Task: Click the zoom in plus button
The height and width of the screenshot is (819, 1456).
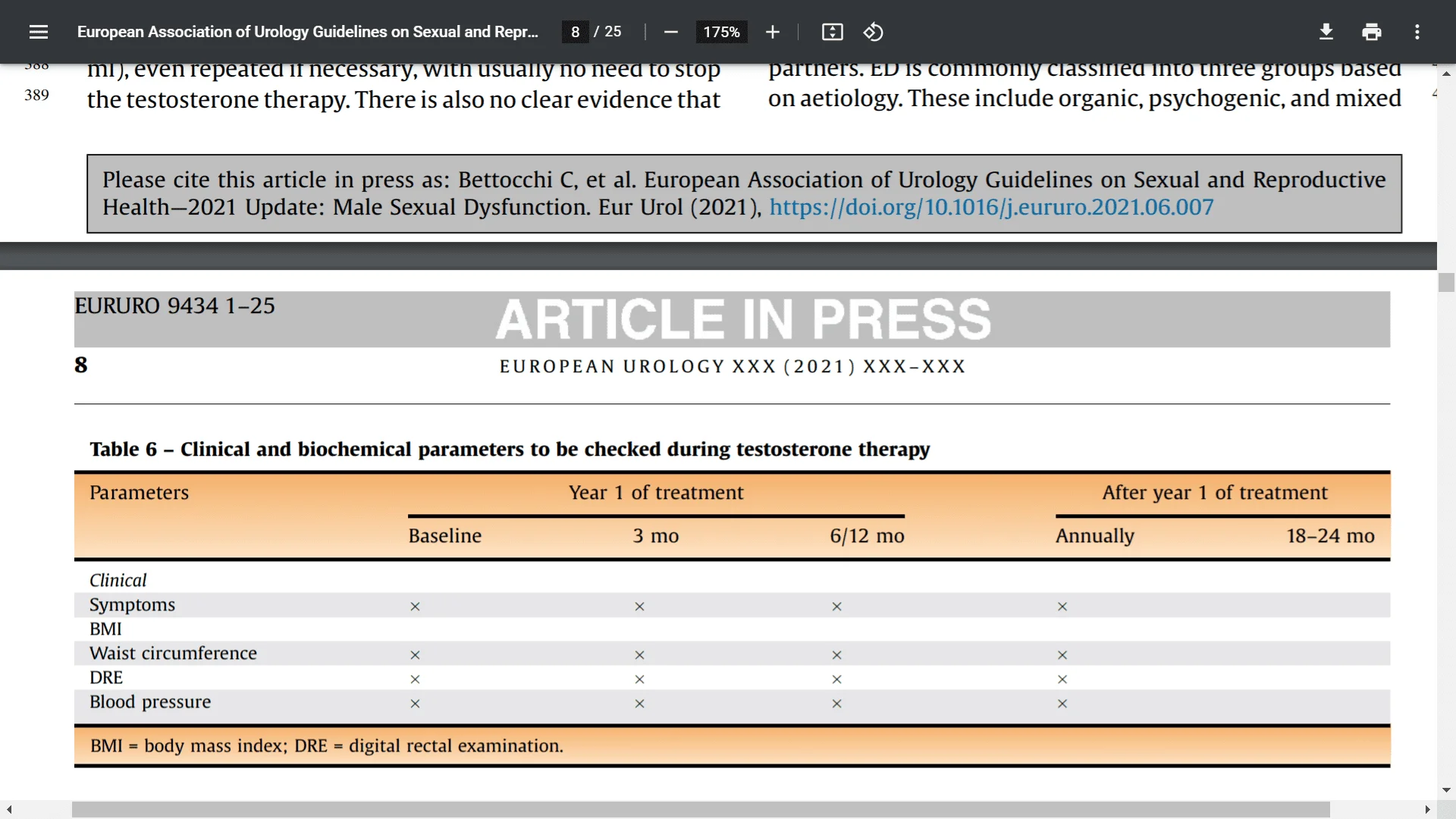Action: [x=770, y=31]
